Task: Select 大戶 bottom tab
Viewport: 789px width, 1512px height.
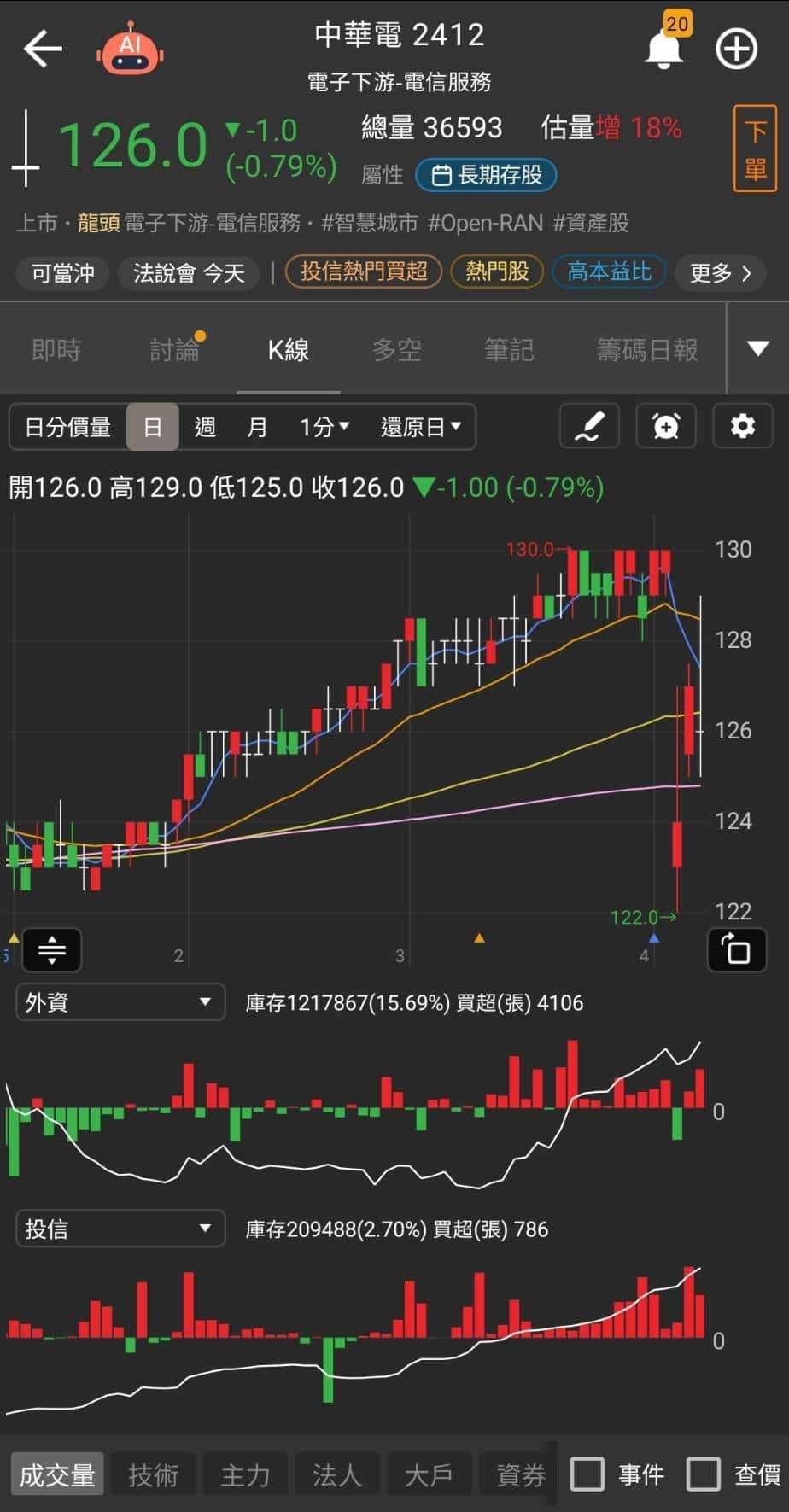Action: 429,1474
